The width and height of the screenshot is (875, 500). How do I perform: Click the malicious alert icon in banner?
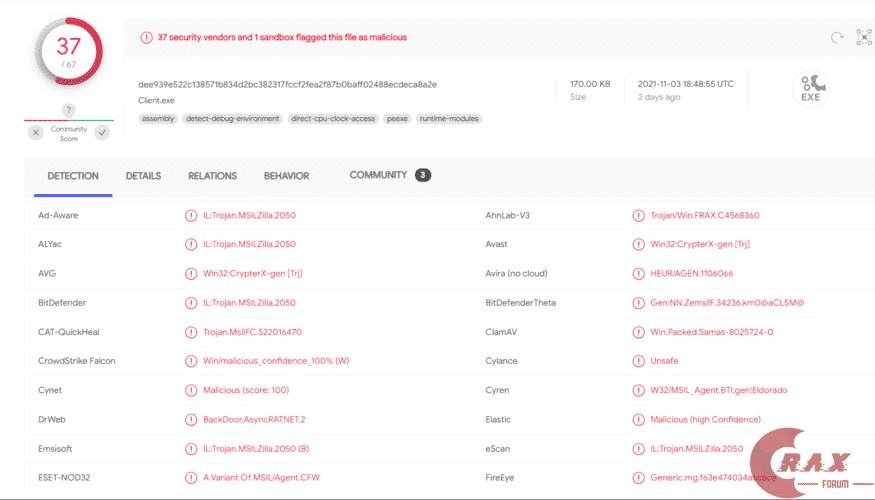146,38
